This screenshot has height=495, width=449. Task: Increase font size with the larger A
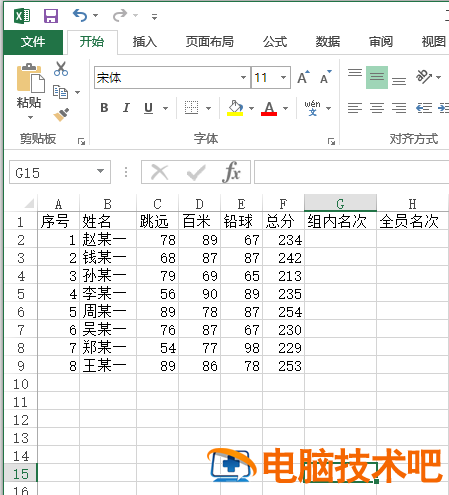click(303, 77)
